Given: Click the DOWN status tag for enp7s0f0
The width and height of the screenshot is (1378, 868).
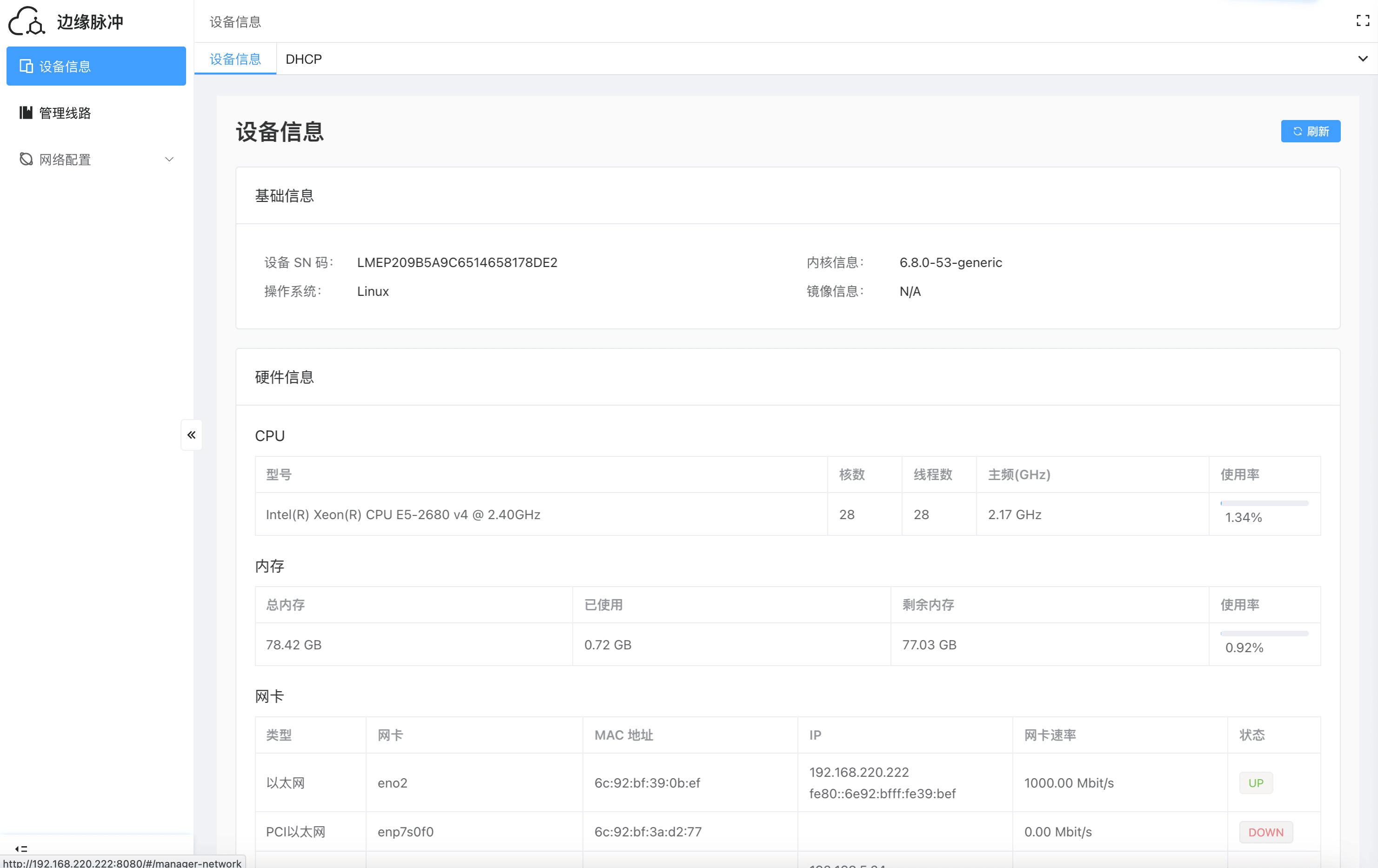Looking at the screenshot, I should (1265, 832).
